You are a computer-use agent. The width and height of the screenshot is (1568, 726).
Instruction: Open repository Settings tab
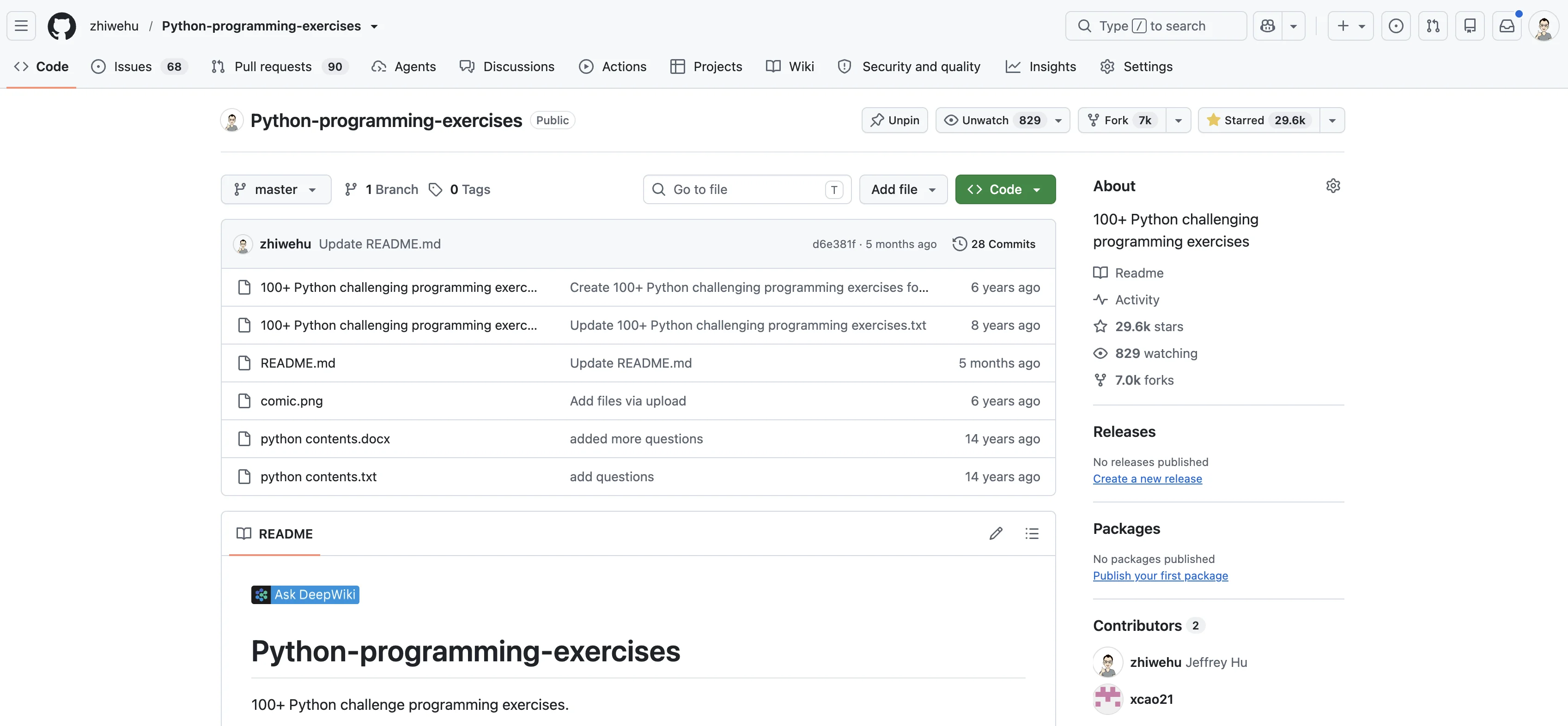1136,67
